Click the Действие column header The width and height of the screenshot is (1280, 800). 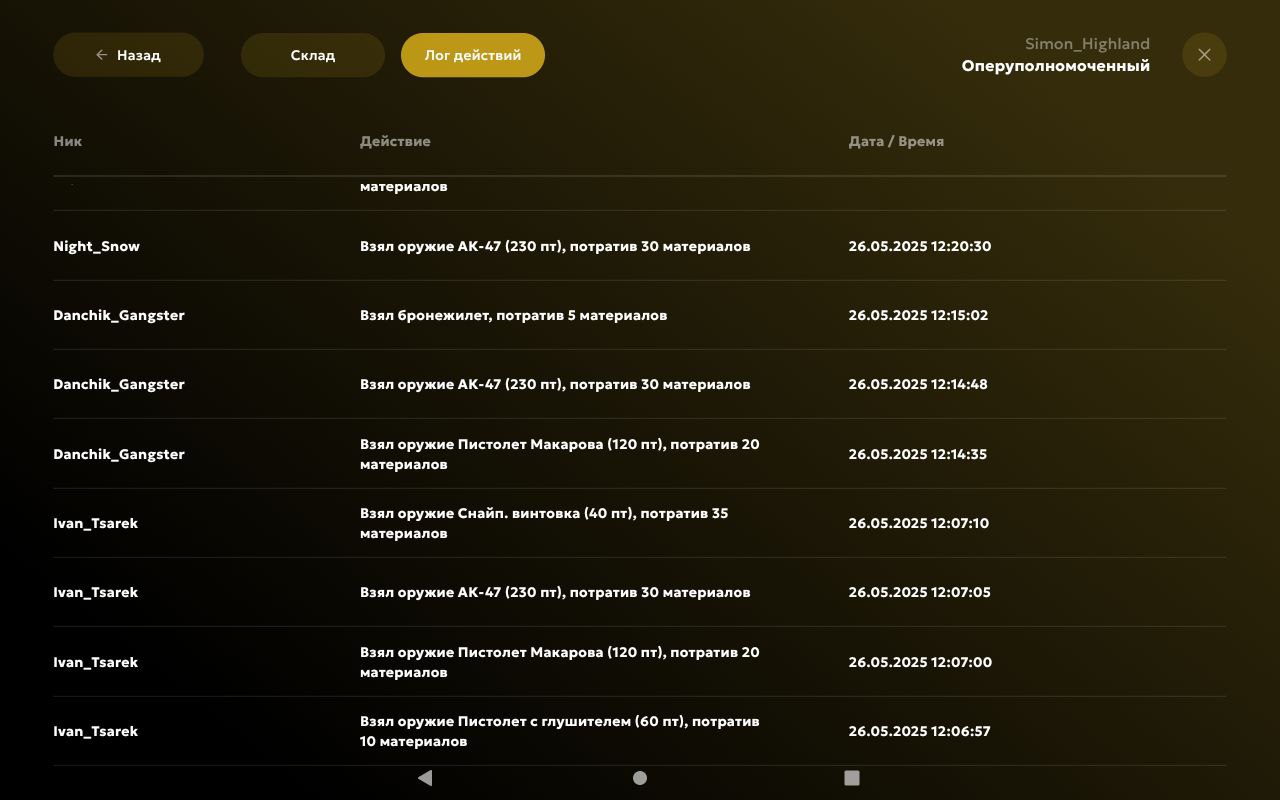pyautogui.click(x=395, y=141)
